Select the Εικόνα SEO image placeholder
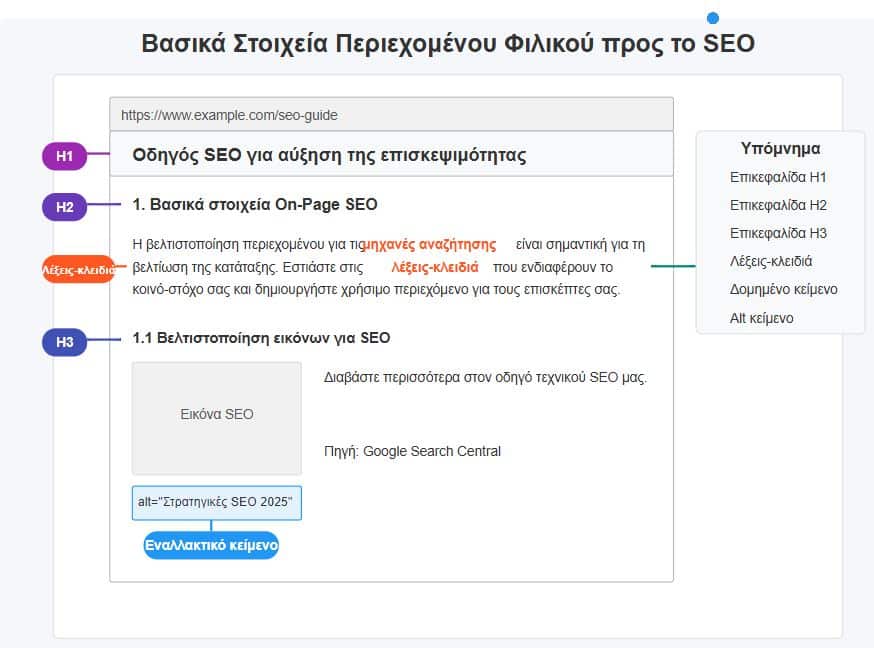Screen dimensions: 874x648 tap(217, 414)
